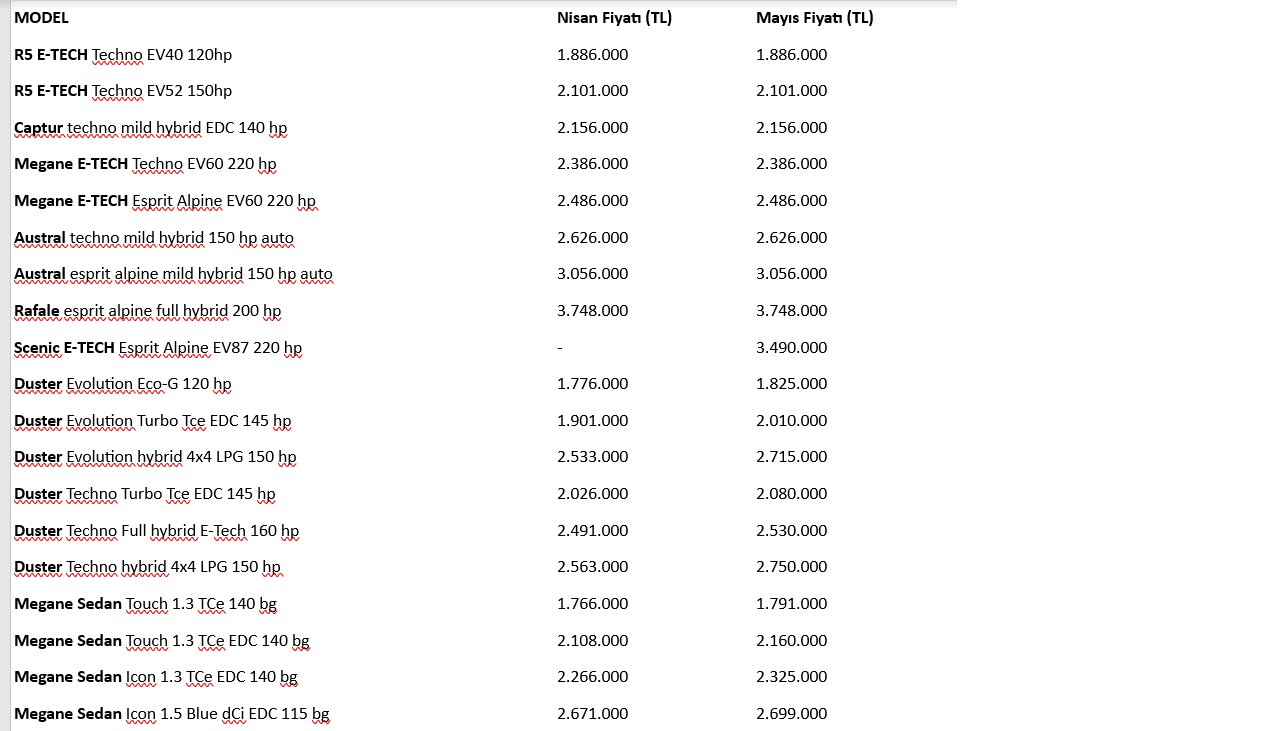Select Duster Techno Full hybrid E-Tech 160 hp

(x=157, y=531)
